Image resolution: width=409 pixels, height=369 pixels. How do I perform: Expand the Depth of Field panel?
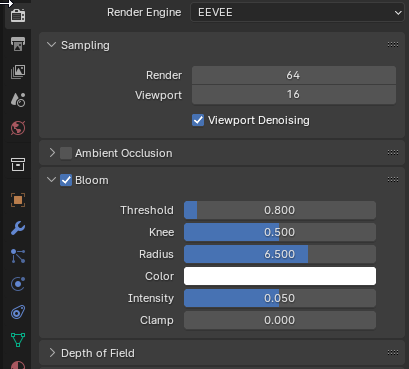(x=52, y=353)
